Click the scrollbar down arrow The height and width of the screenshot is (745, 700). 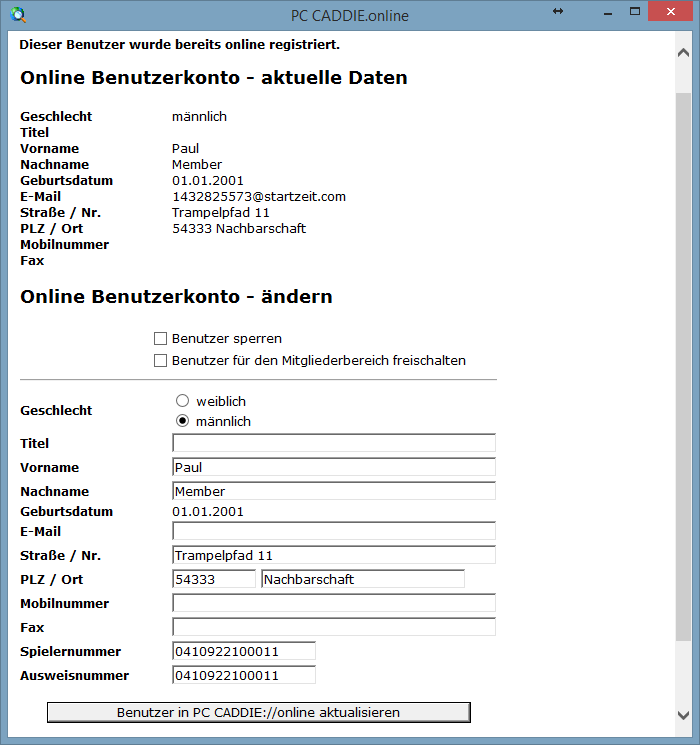coord(683,715)
